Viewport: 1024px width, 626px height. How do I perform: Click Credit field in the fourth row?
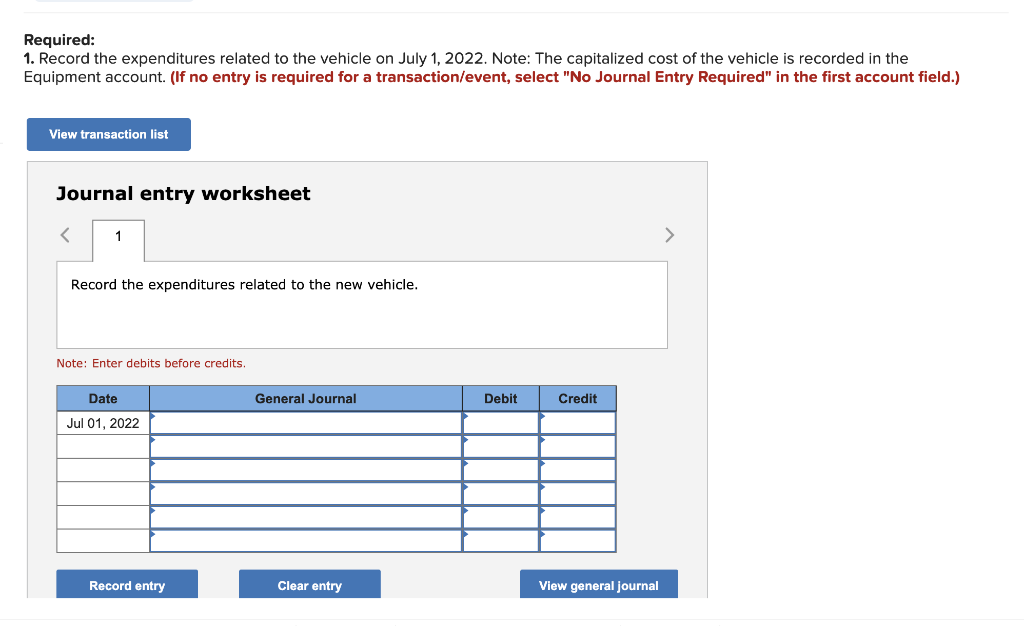[x=578, y=493]
